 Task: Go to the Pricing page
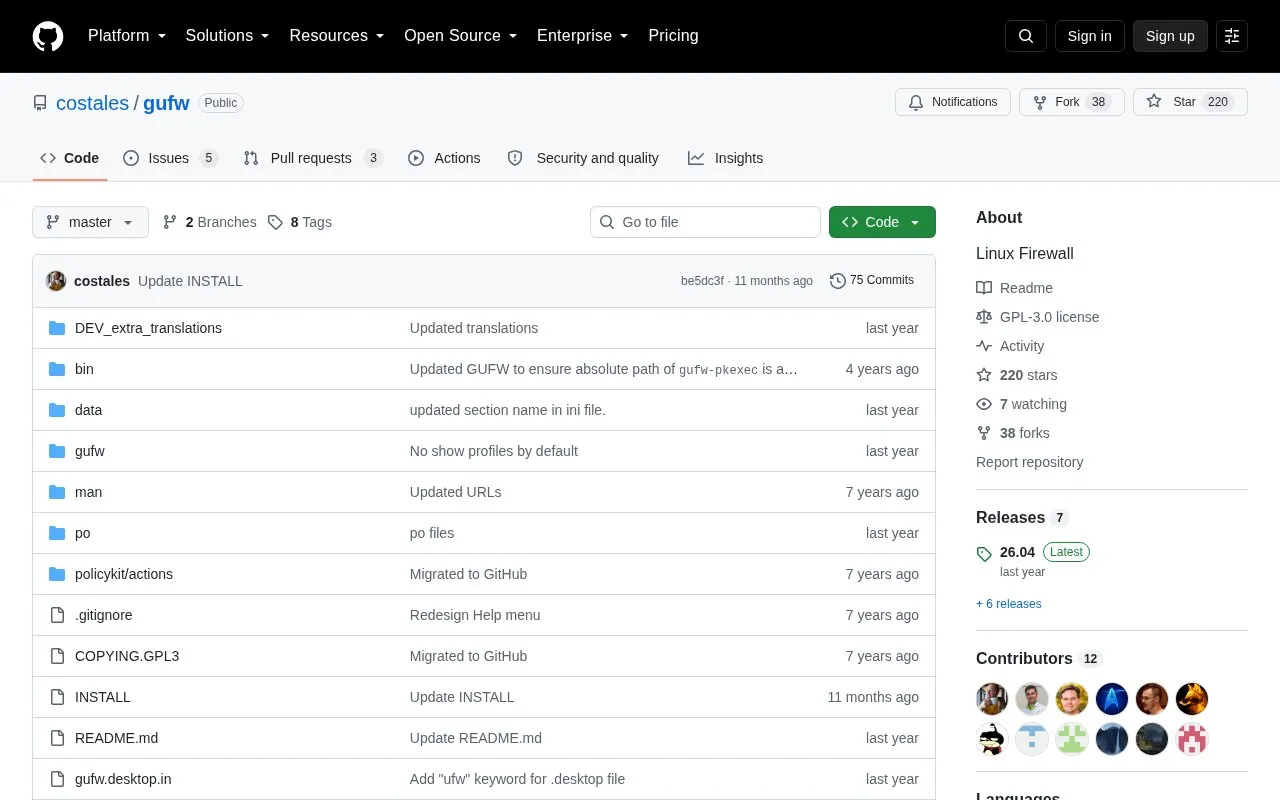pos(673,36)
